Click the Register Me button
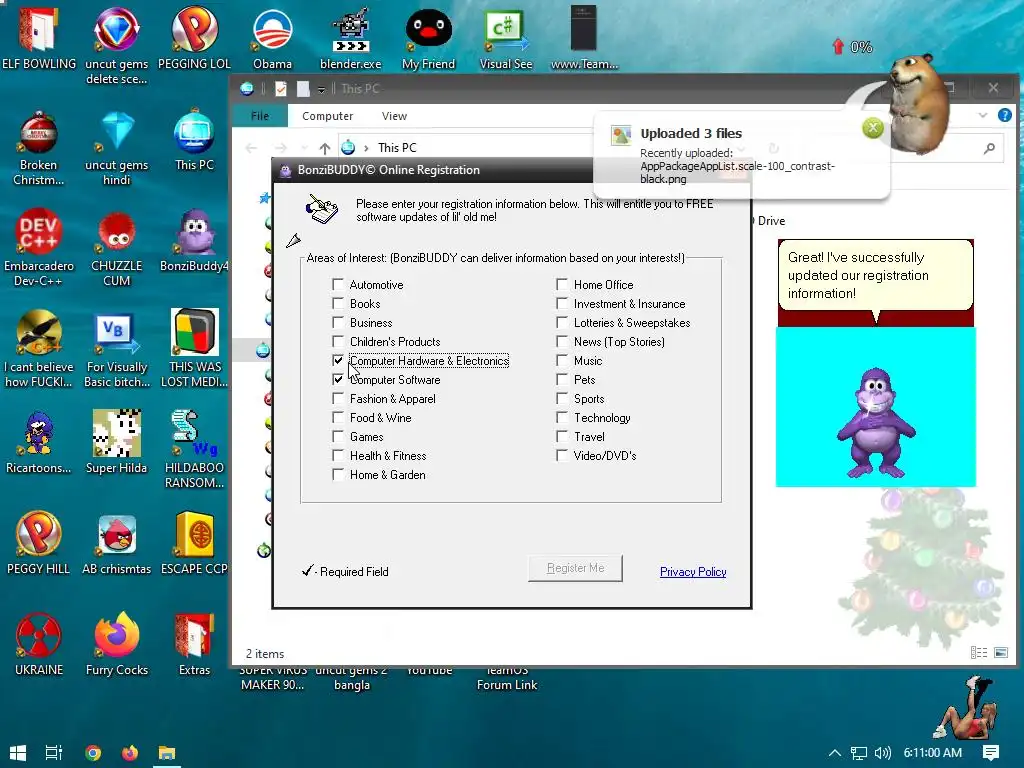Screen dimensions: 1024x768 pos(575,568)
